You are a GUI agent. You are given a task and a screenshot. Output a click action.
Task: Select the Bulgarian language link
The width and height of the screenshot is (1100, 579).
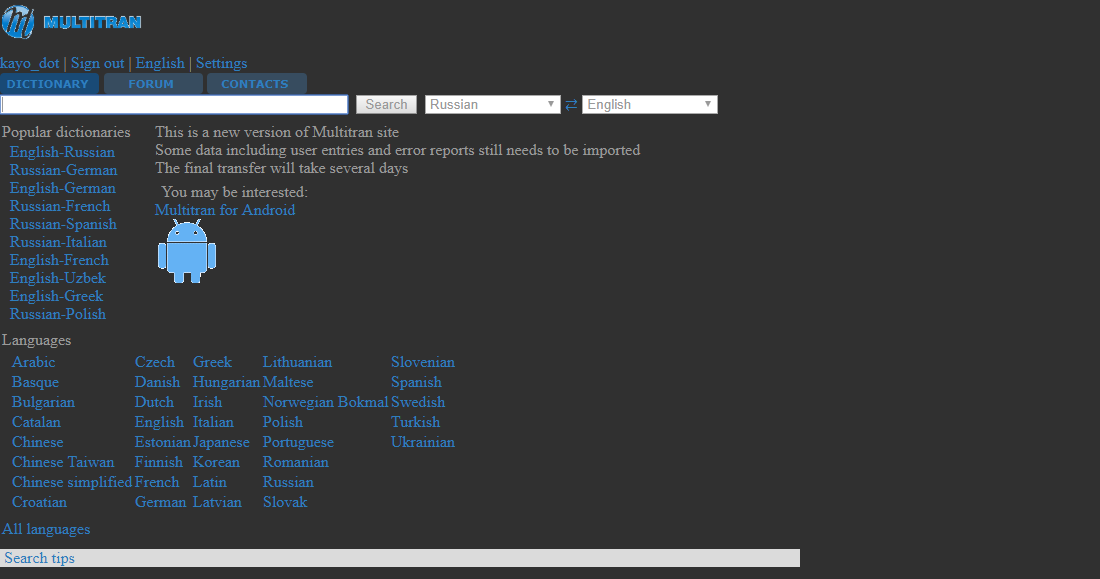(43, 402)
